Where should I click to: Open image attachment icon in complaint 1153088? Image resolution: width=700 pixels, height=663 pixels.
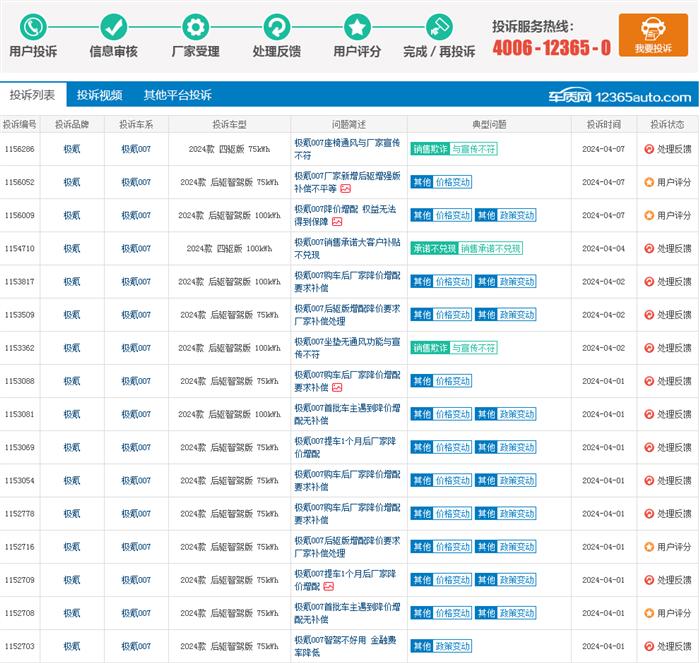tap(337, 388)
